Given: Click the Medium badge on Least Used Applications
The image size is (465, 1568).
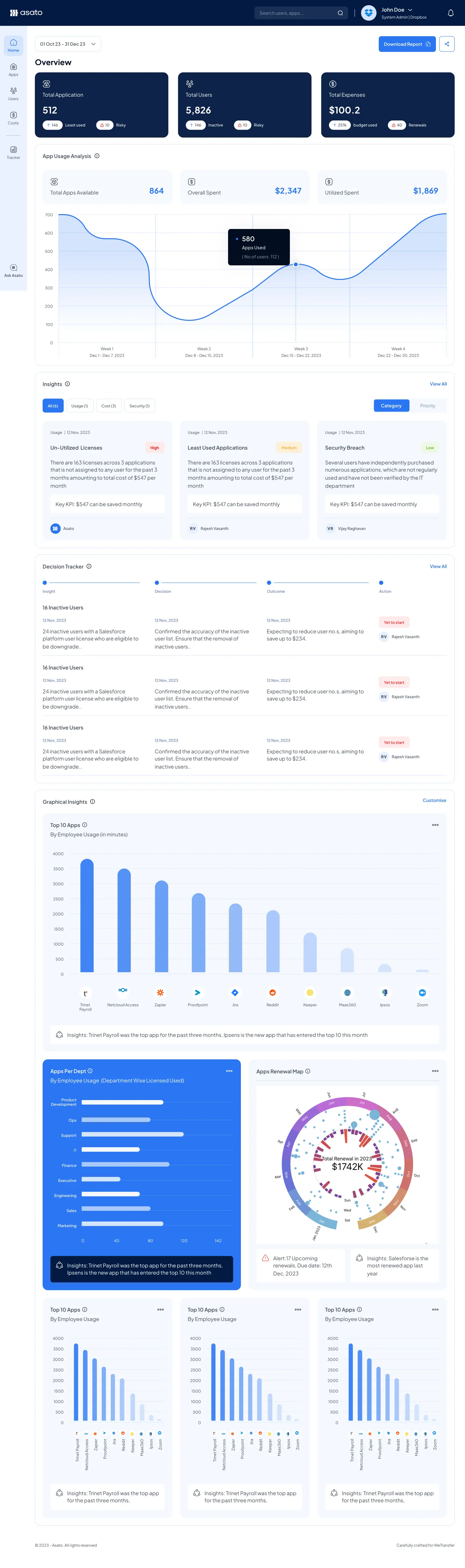Looking at the screenshot, I should [x=289, y=447].
